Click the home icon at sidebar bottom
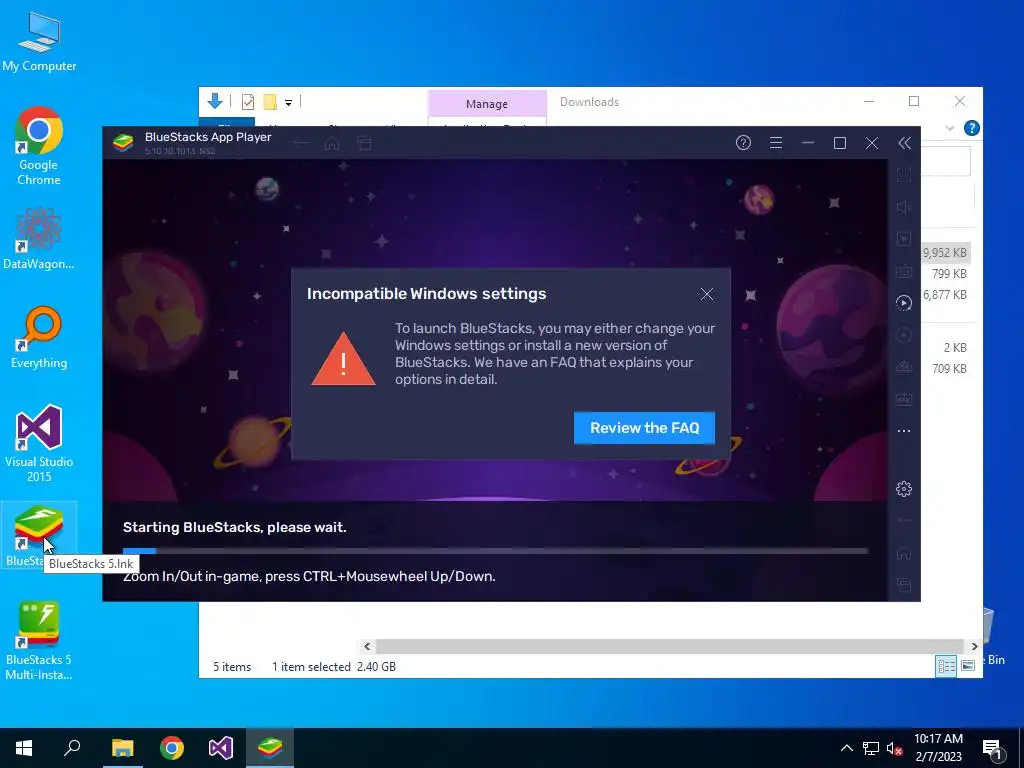Image resolution: width=1024 pixels, height=768 pixels. click(x=904, y=554)
